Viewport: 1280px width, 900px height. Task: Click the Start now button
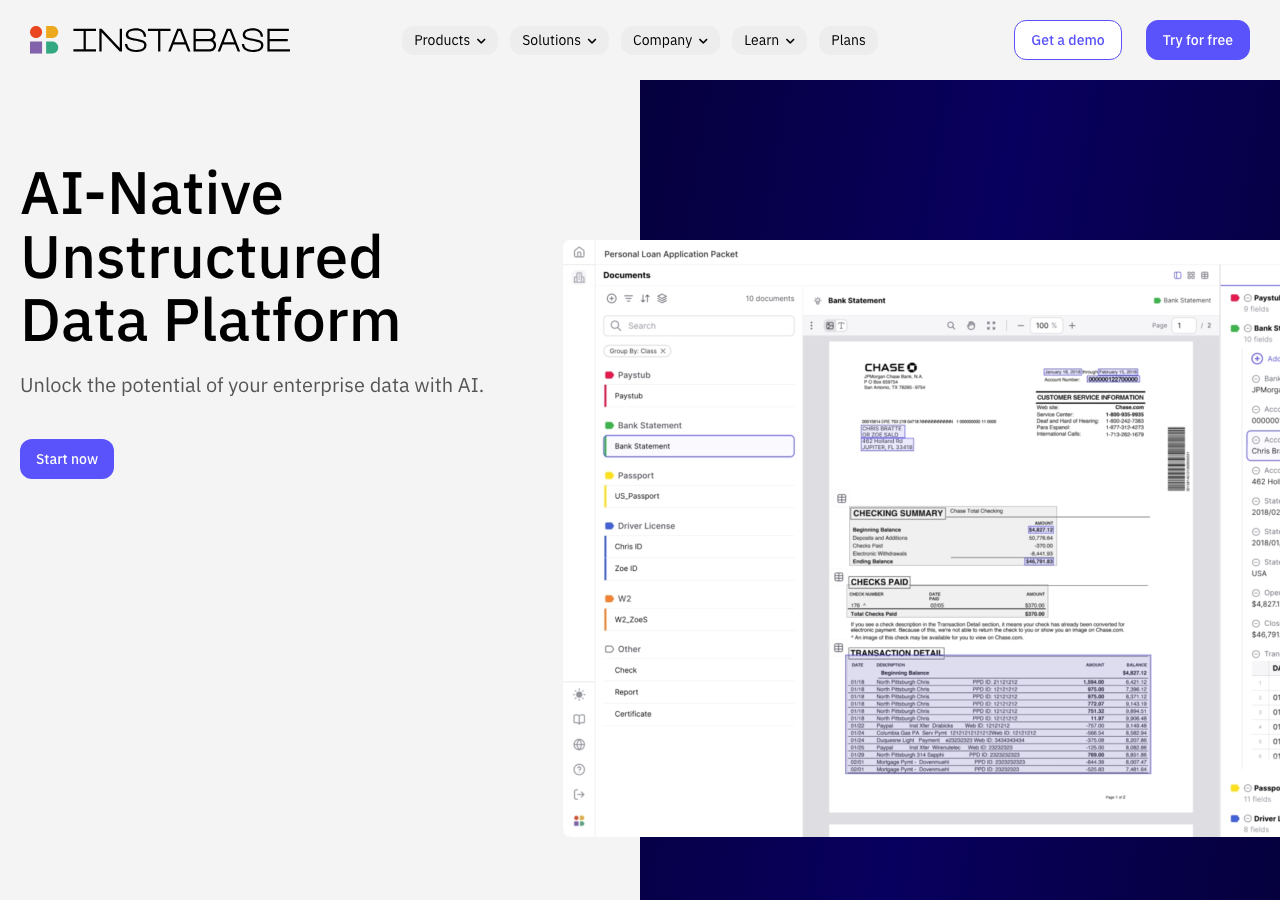[x=67, y=459]
